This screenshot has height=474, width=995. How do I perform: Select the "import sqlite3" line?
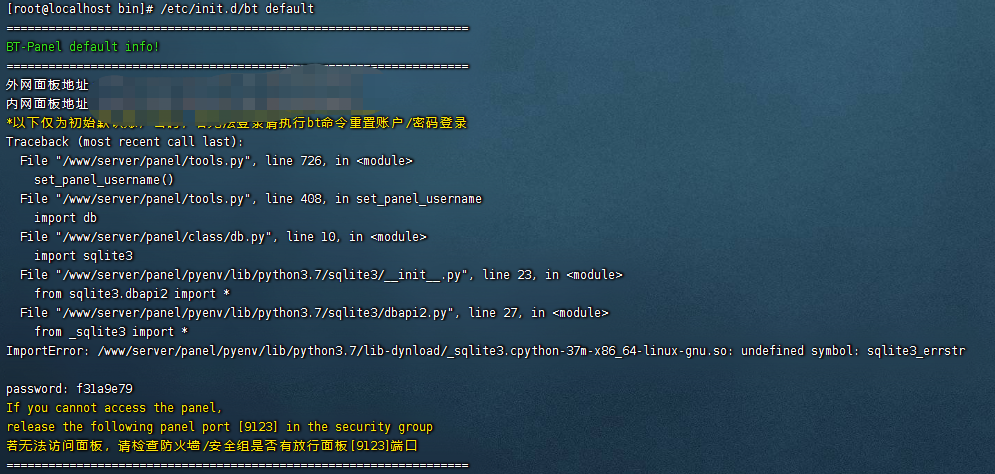pos(83,256)
